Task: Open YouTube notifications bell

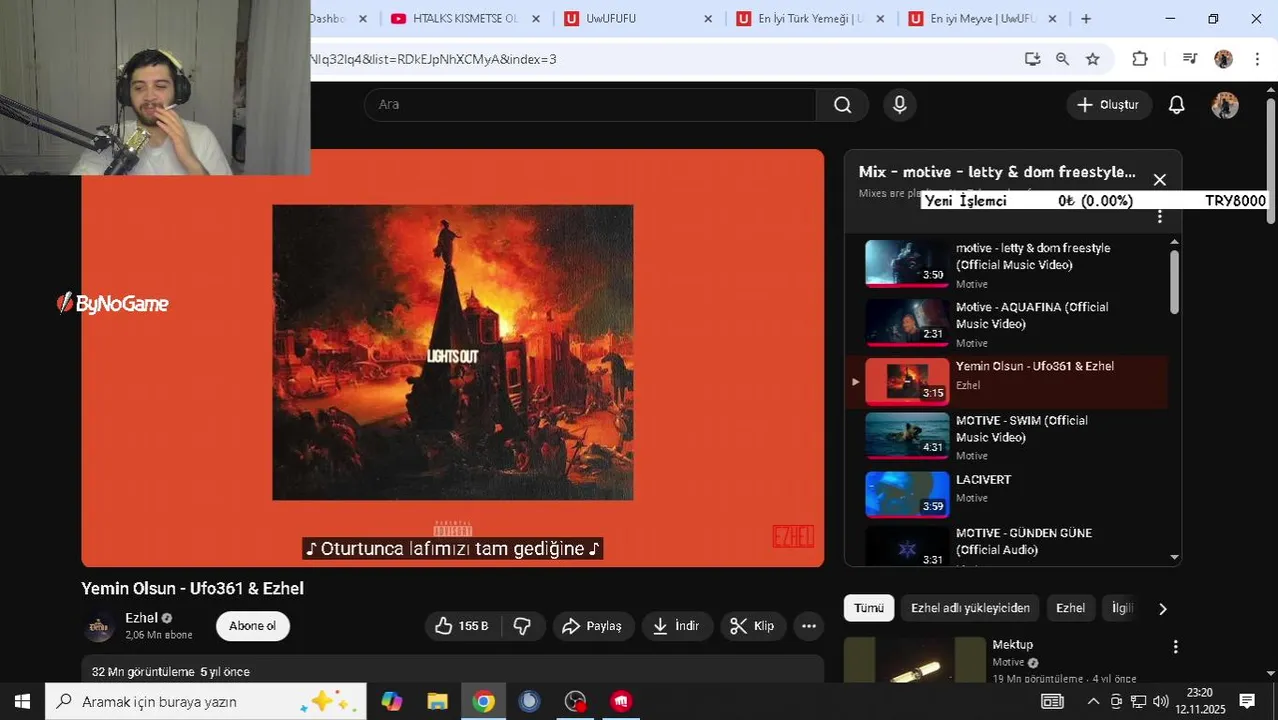Action: (x=1177, y=105)
